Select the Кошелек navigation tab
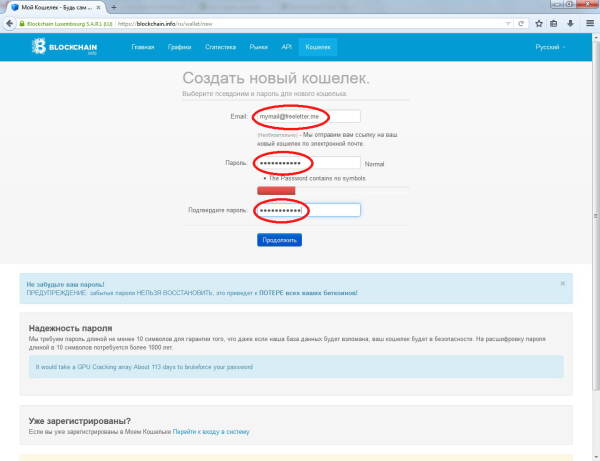This screenshot has width=600, height=461. (318, 47)
